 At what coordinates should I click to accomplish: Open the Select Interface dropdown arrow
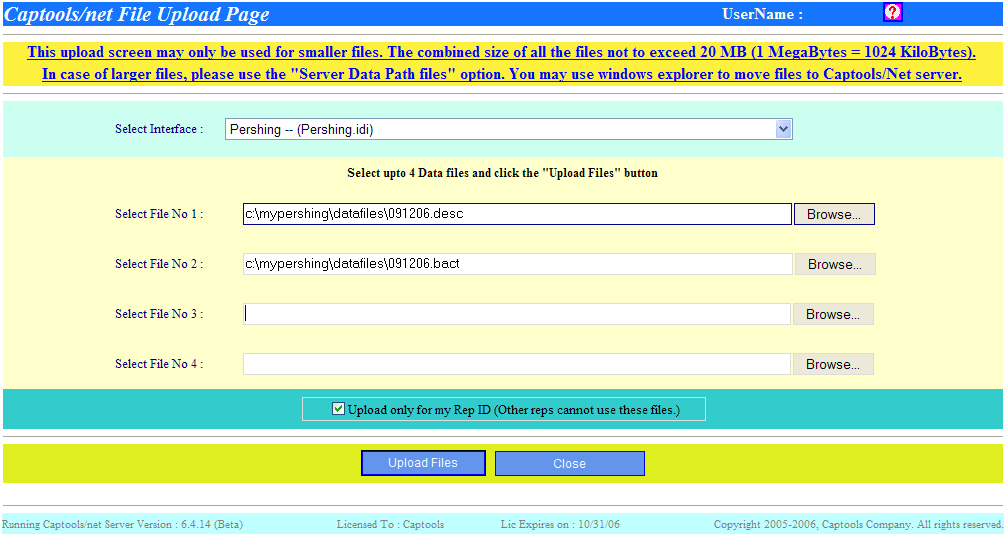tap(783, 129)
